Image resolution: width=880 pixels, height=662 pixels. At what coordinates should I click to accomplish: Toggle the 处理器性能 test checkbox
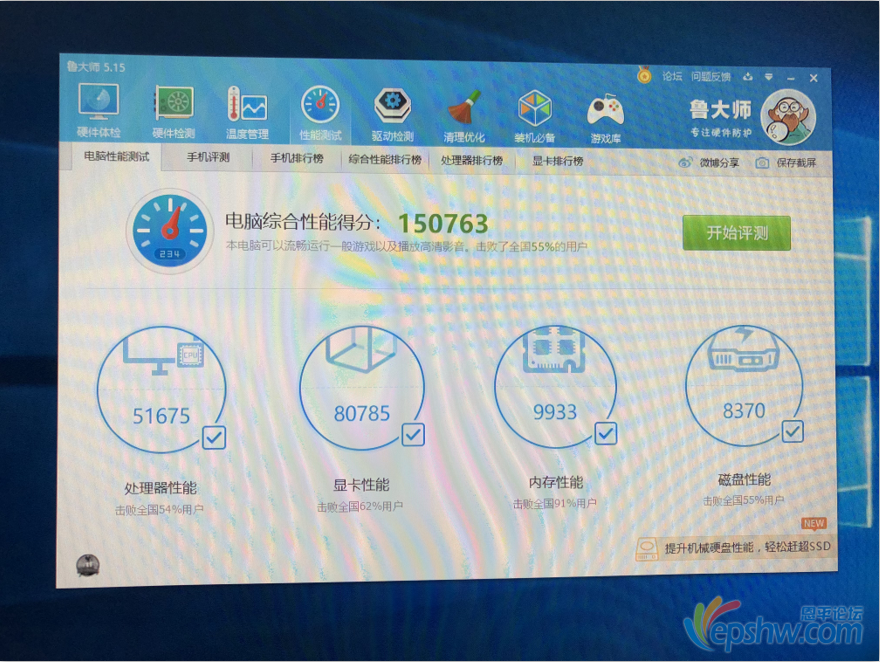coord(214,437)
